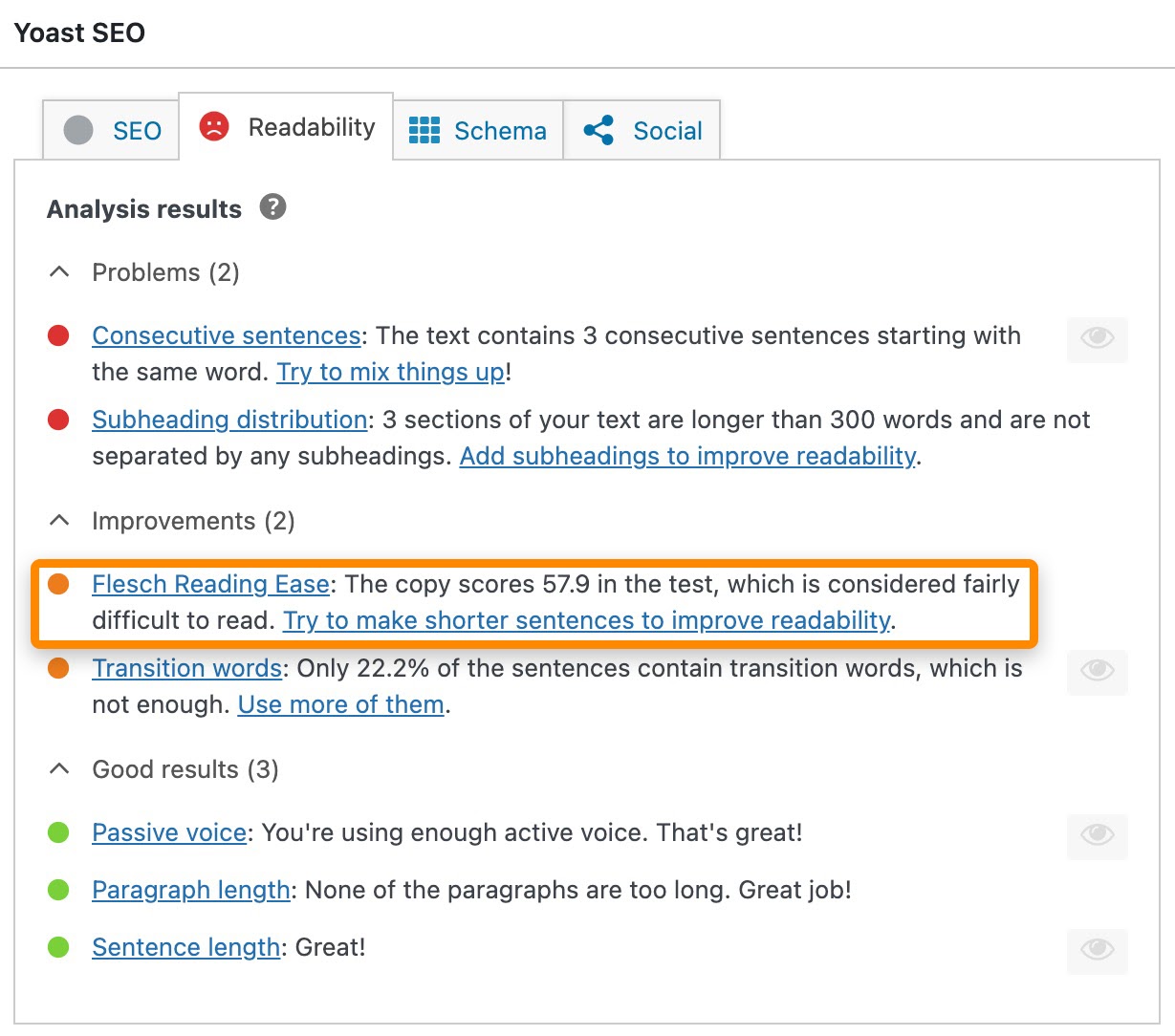Click the Social share icon

point(598,130)
